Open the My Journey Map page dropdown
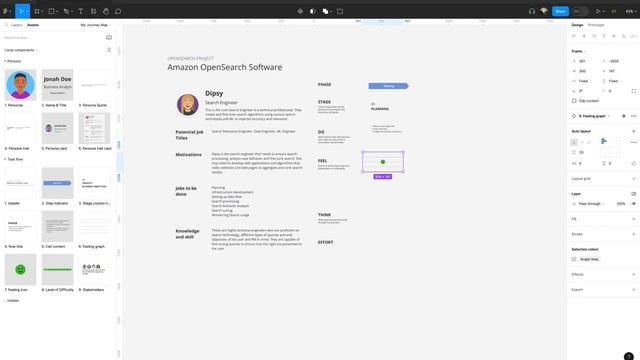 click(x=96, y=25)
